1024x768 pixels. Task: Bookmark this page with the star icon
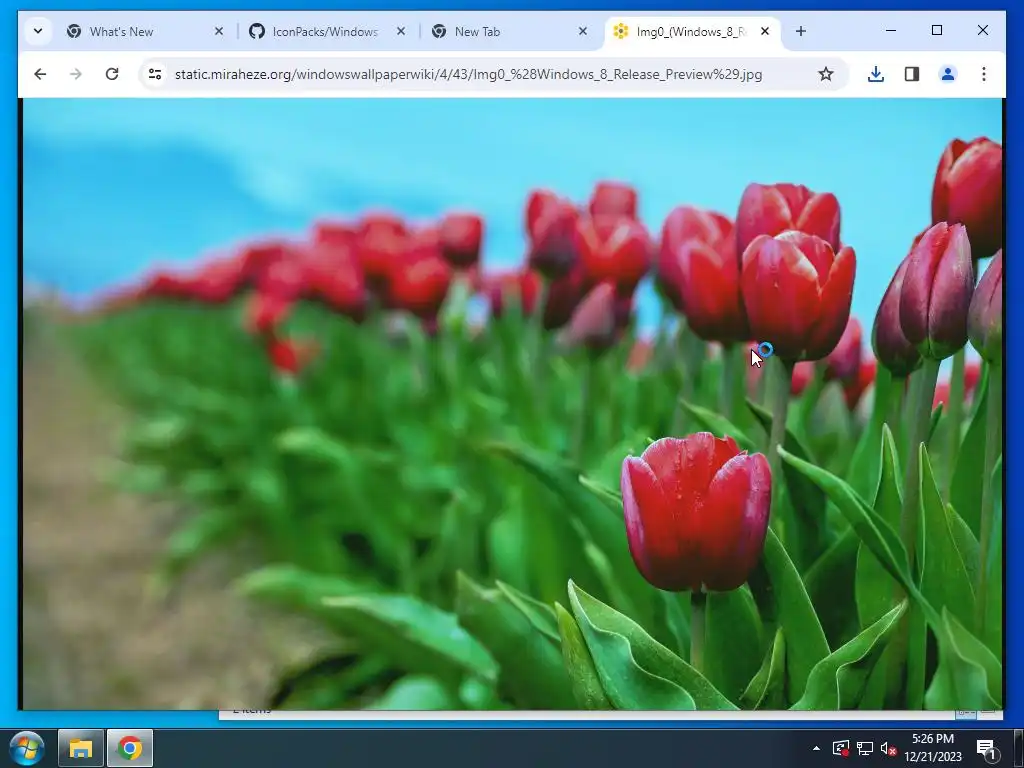(826, 74)
